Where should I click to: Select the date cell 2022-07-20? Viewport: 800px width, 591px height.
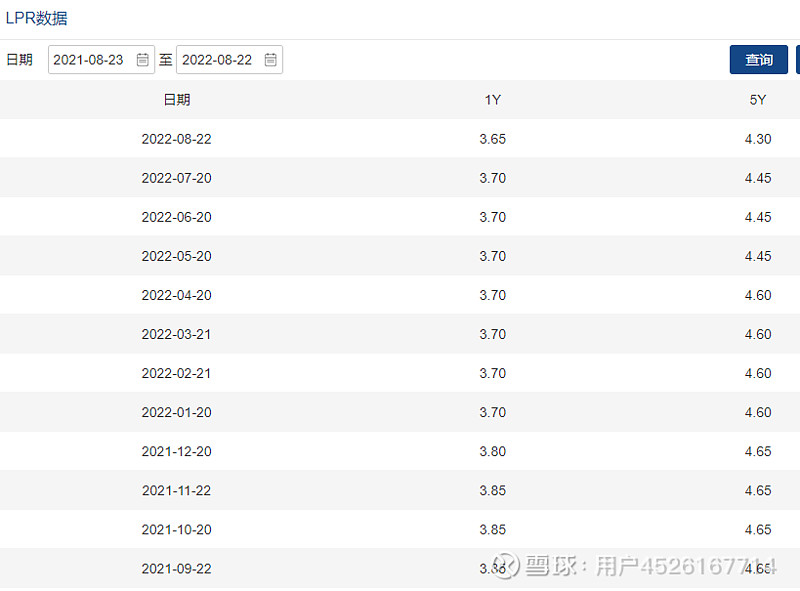tap(177, 178)
